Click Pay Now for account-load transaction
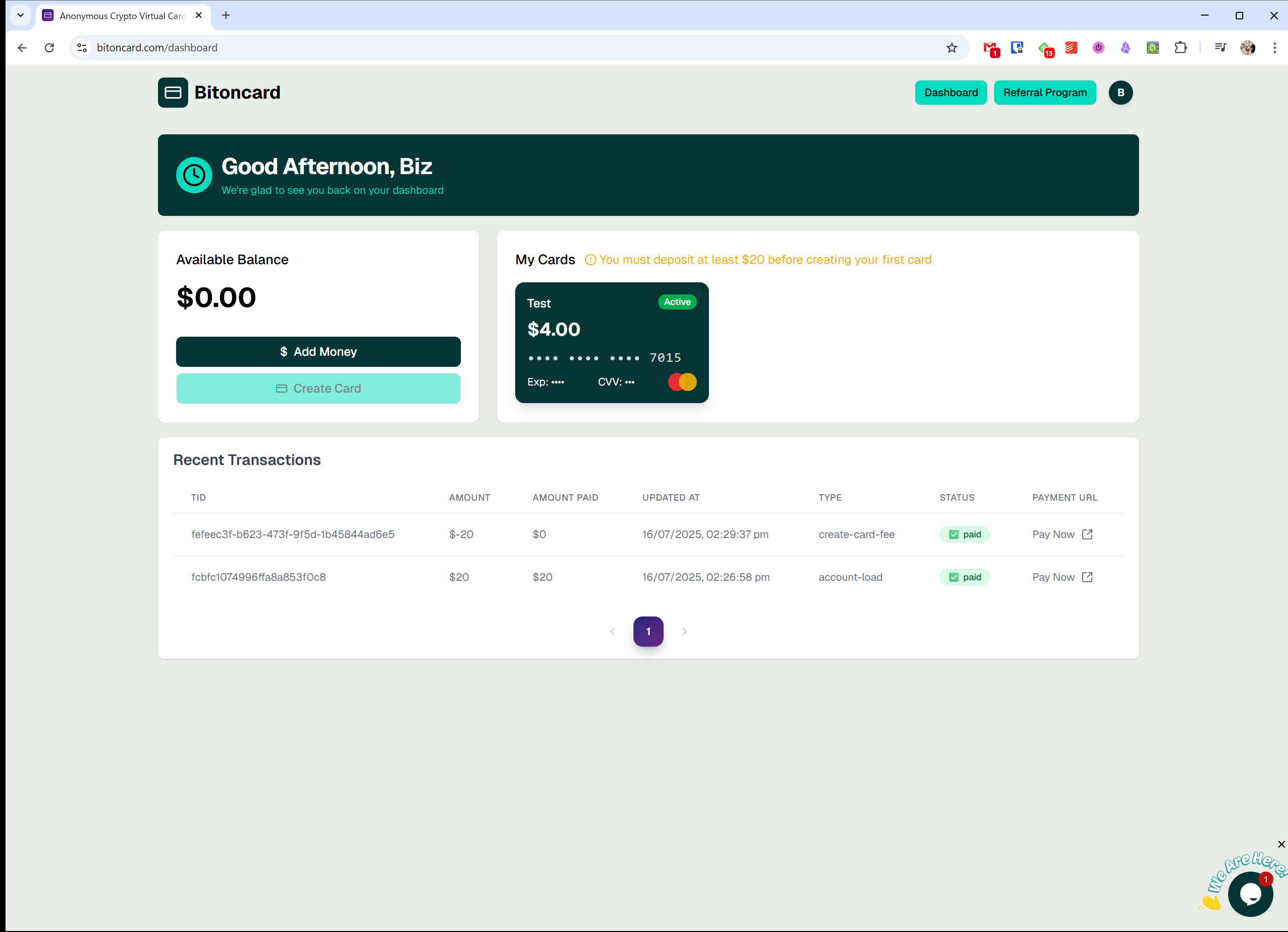1288x932 pixels. [1053, 577]
